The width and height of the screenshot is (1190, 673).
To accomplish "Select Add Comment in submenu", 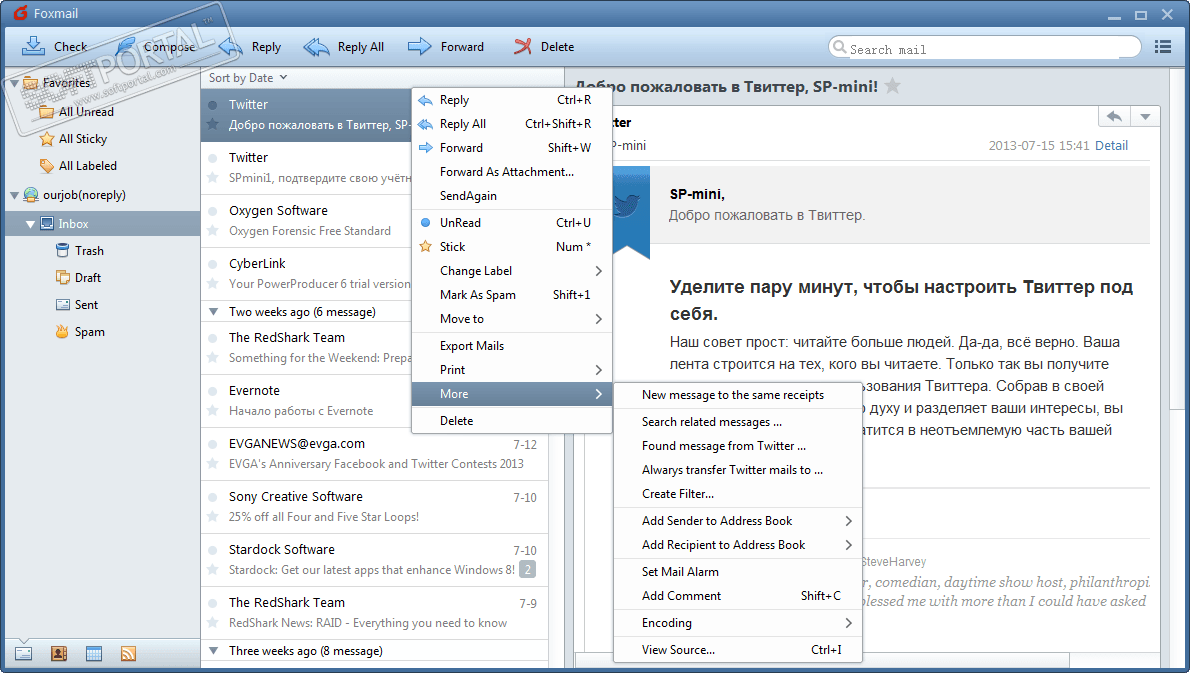I will 738,596.
